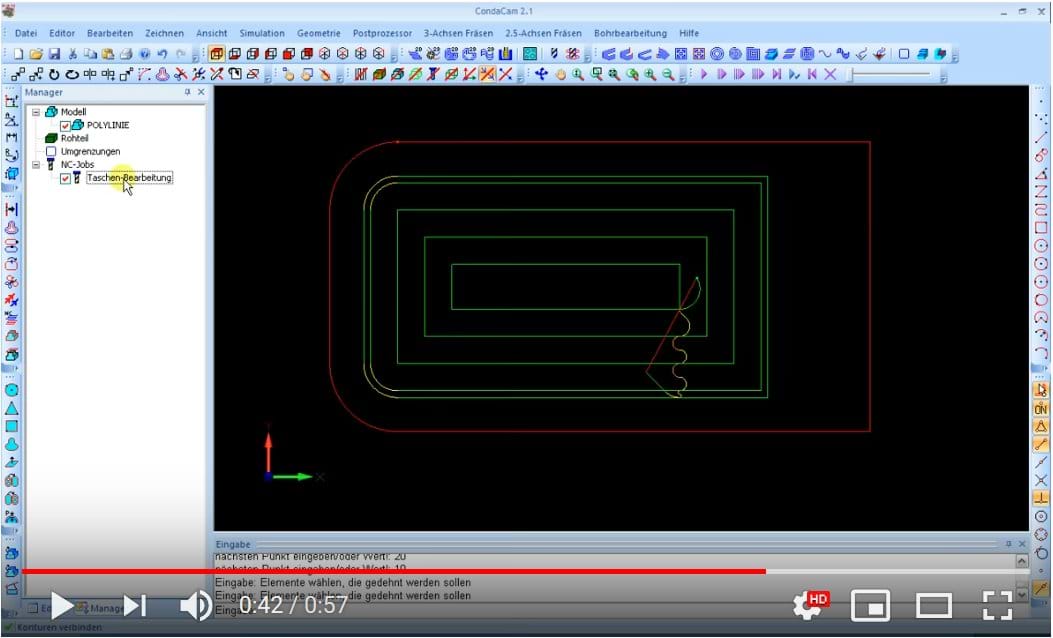Click the Undo arrow icon
The image size is (1053, 638).
(x=163, y=54)
